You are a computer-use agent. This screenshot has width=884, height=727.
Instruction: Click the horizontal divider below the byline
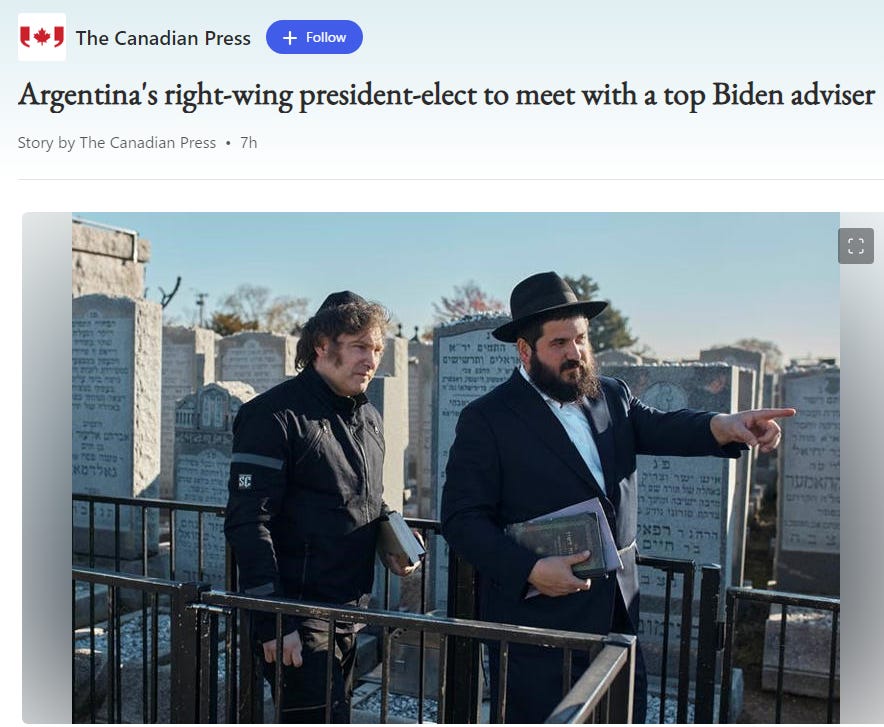450,180
